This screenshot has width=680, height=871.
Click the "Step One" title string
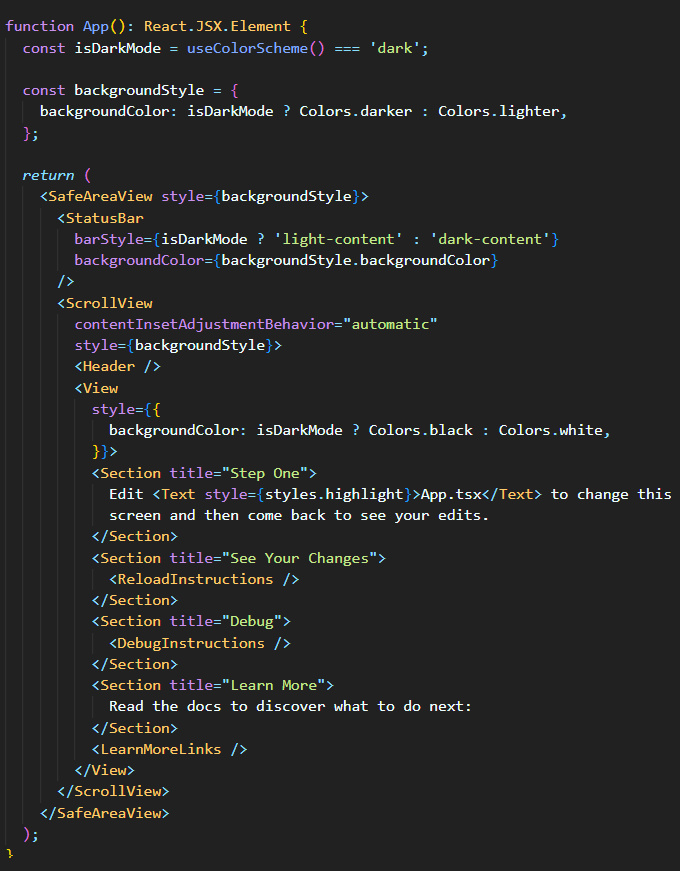pyautogui.click(x=265, y=473)
